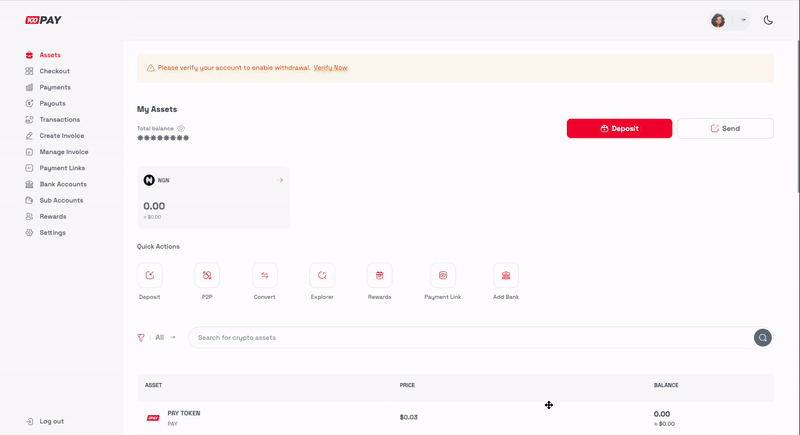Image resolution: width=800 pixels, height=435 pixels.
Task: Open Explorer quick action icon
Action: click(x=322, y=275)
